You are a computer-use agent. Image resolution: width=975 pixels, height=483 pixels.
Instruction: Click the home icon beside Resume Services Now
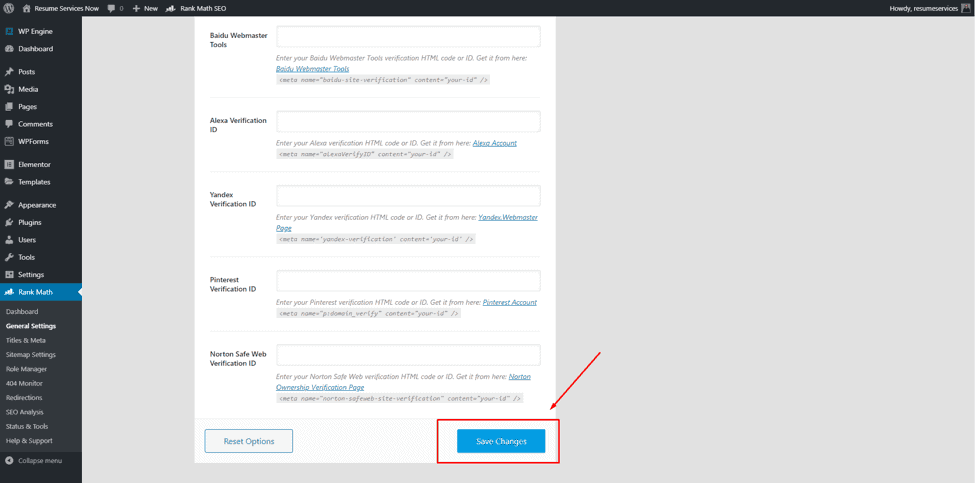coord(27,9)
